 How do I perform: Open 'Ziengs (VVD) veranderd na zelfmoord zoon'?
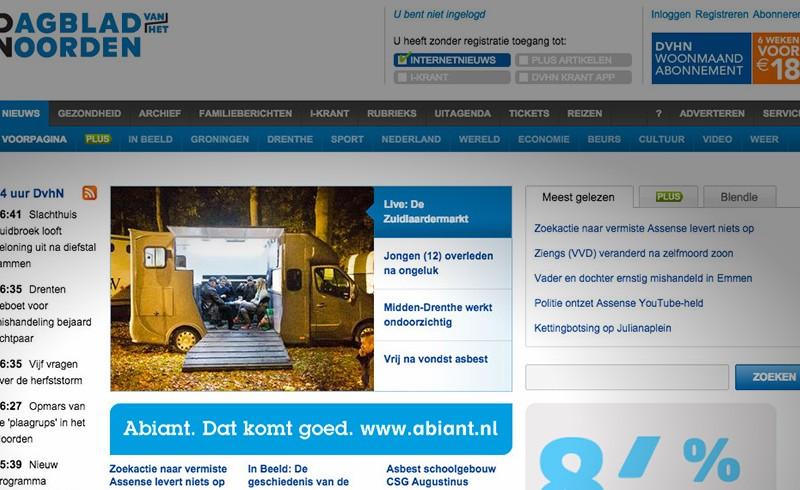click(634, 253)
